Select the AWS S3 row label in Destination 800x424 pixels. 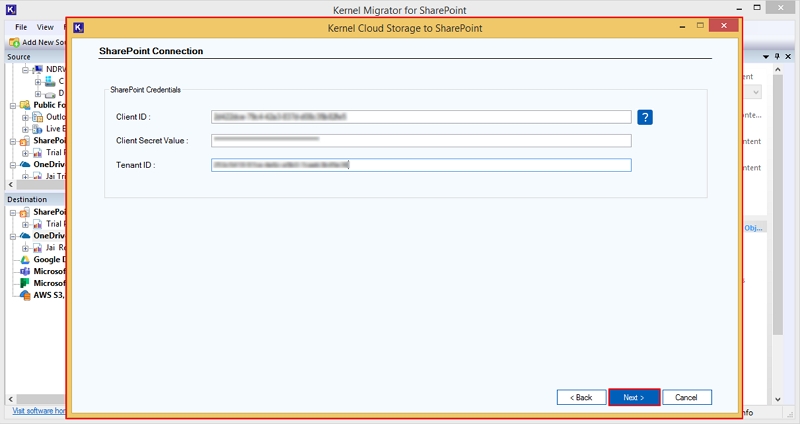[49, 295]
